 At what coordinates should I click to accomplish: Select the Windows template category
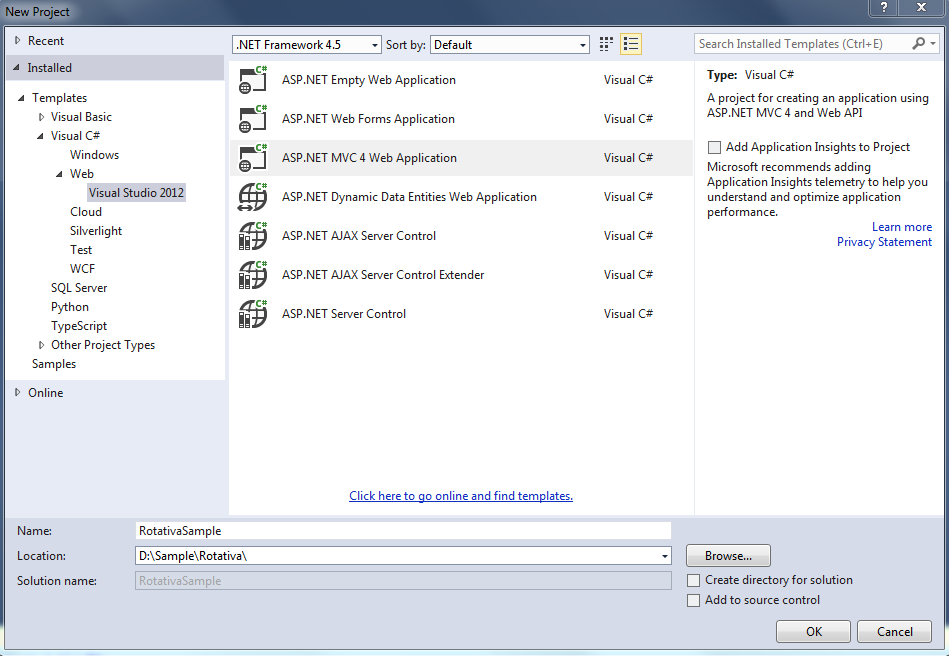tap(94, 155)
